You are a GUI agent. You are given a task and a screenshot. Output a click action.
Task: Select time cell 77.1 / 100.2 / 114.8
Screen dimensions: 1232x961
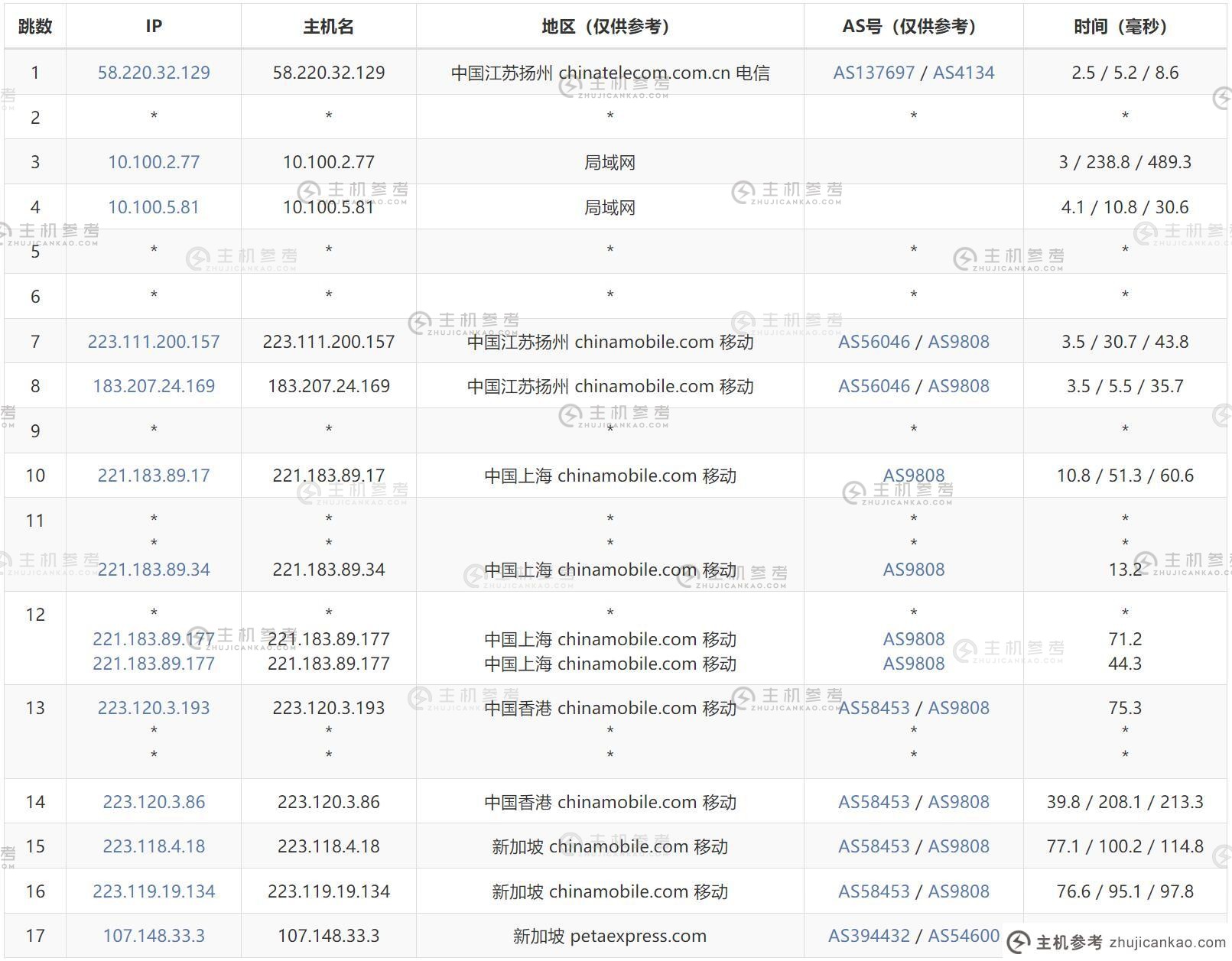click(1125, 846)
